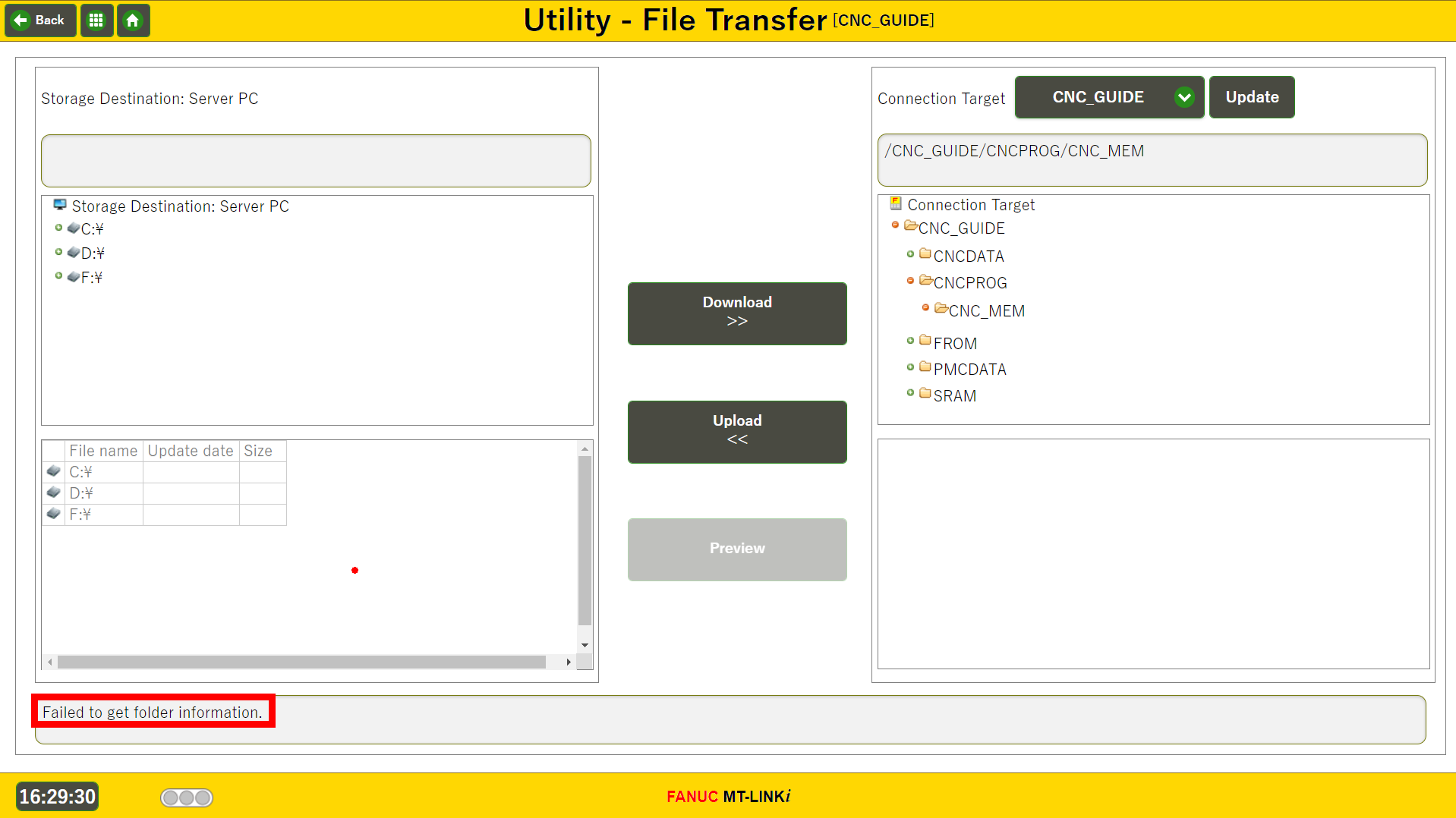Select the CNC_MEM folder in tree

click(x=986, y=311)
